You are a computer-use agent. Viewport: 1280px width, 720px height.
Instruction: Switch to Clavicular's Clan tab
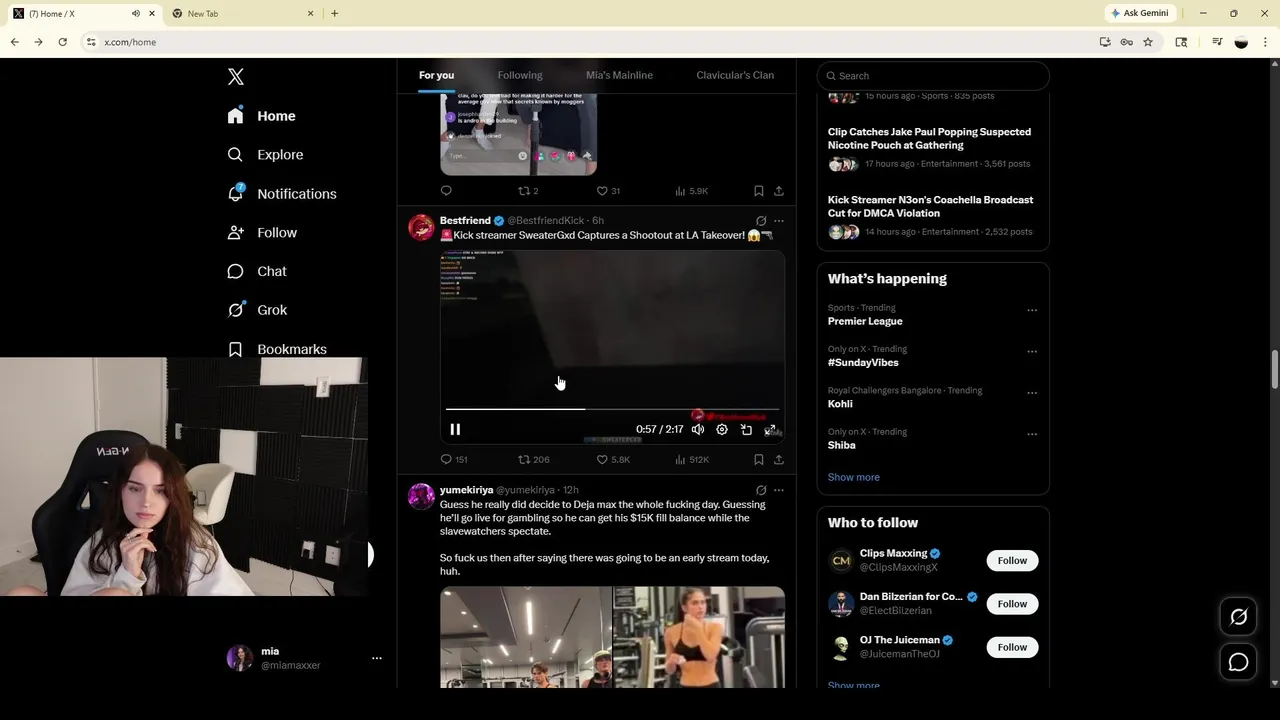pos(735,75)
